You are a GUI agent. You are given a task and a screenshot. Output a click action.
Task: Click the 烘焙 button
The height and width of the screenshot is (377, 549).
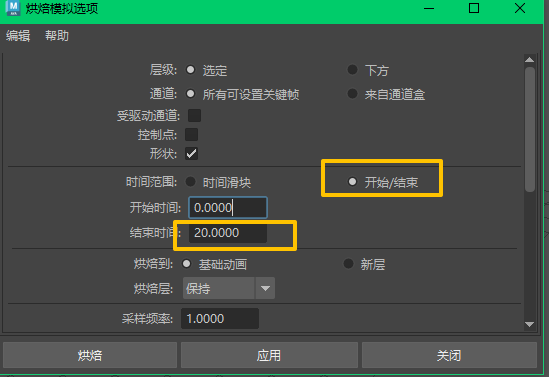point(90,355)
